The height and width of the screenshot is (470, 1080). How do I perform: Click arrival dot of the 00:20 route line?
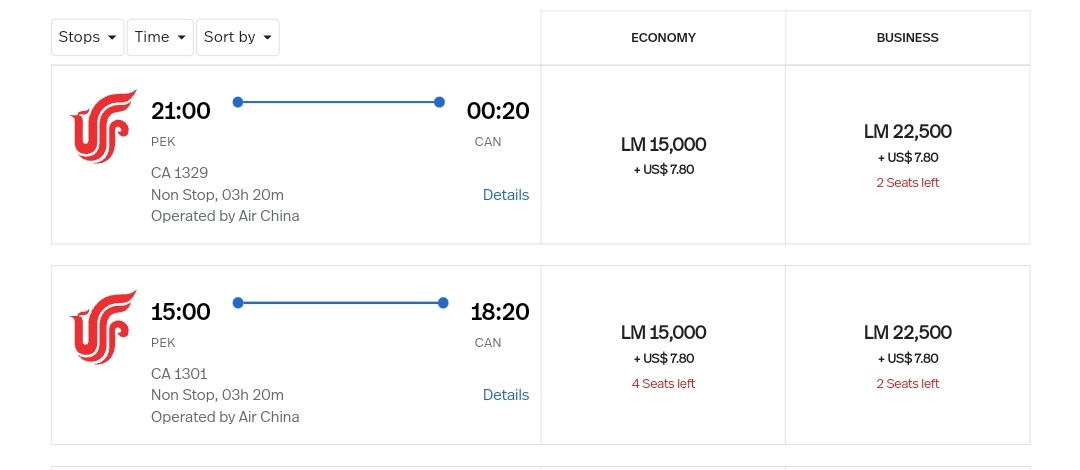439,102
